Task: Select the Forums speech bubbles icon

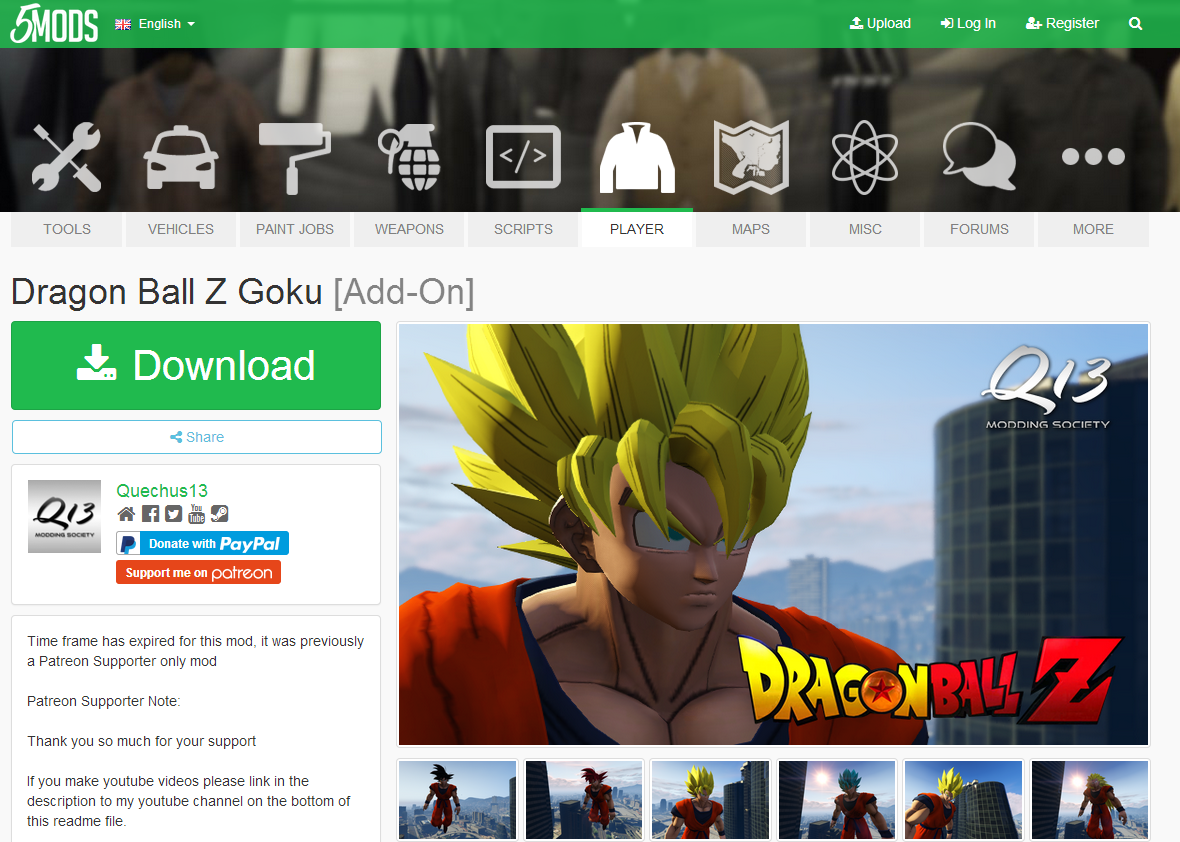Action: click(979, 157)
